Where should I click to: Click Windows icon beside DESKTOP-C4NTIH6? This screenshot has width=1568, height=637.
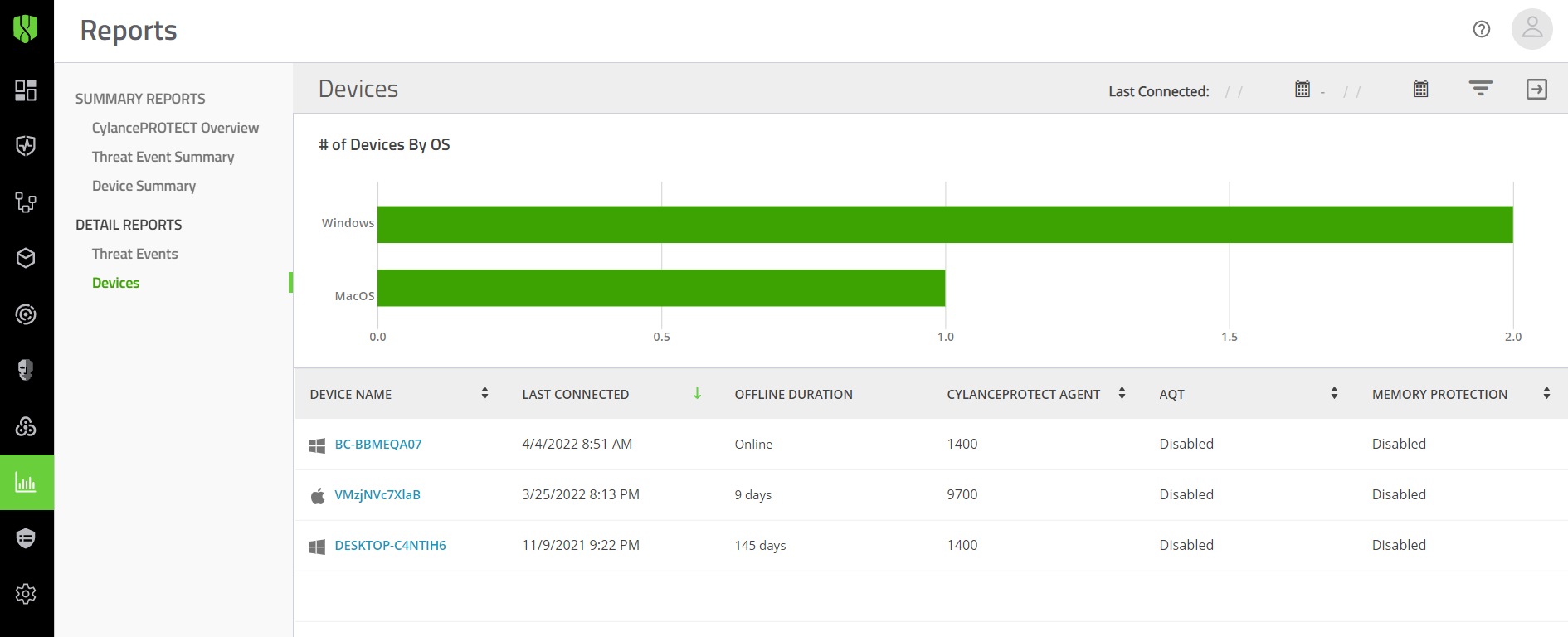(x=317, y=547)
